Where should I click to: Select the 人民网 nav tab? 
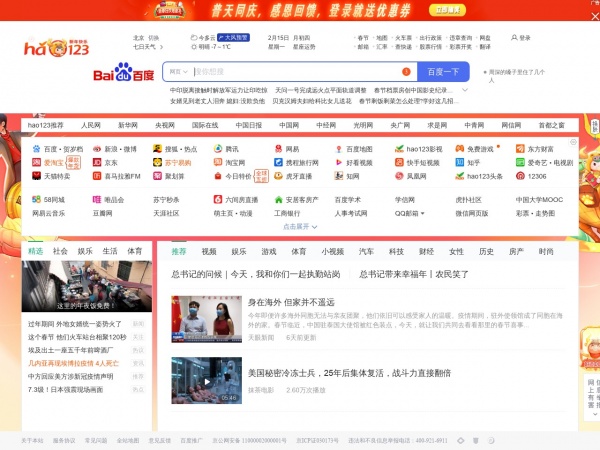91,125
